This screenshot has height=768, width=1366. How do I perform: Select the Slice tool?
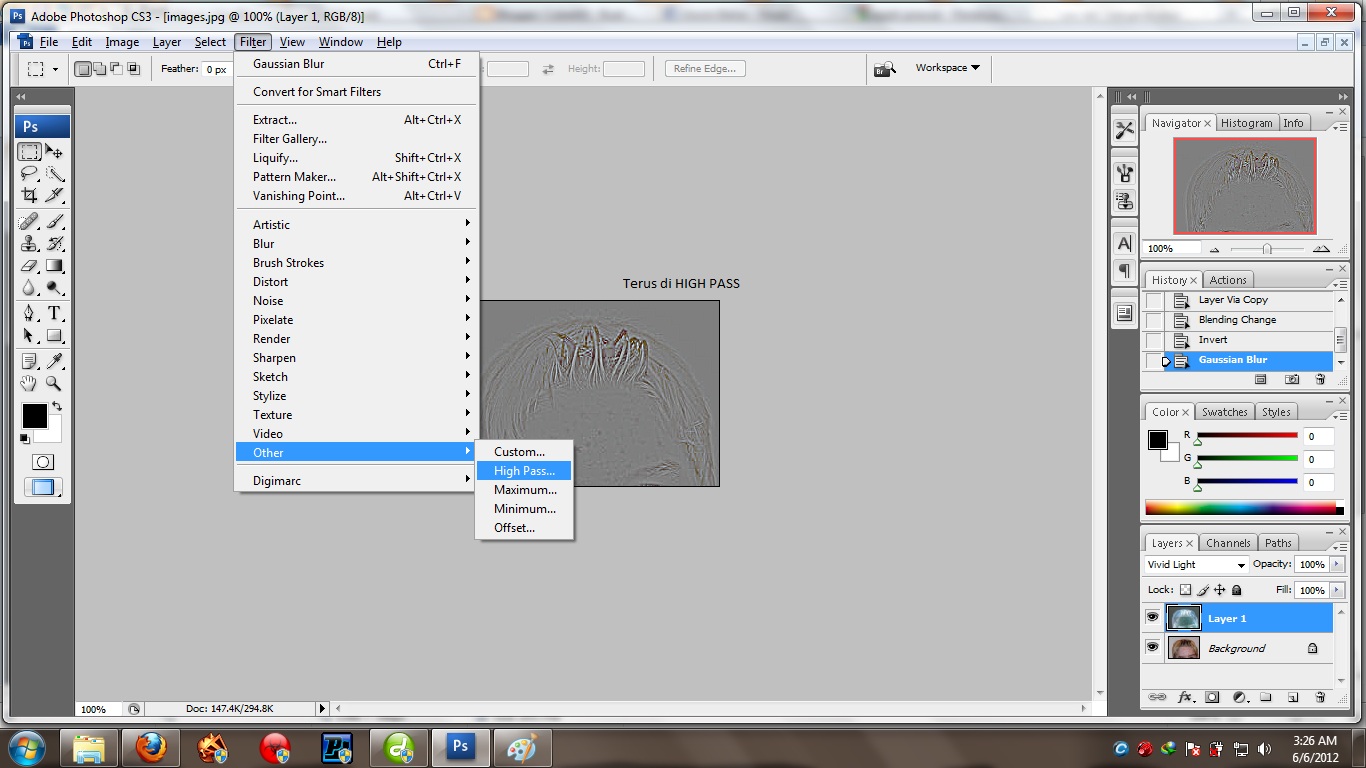click(x=55, y=195)
